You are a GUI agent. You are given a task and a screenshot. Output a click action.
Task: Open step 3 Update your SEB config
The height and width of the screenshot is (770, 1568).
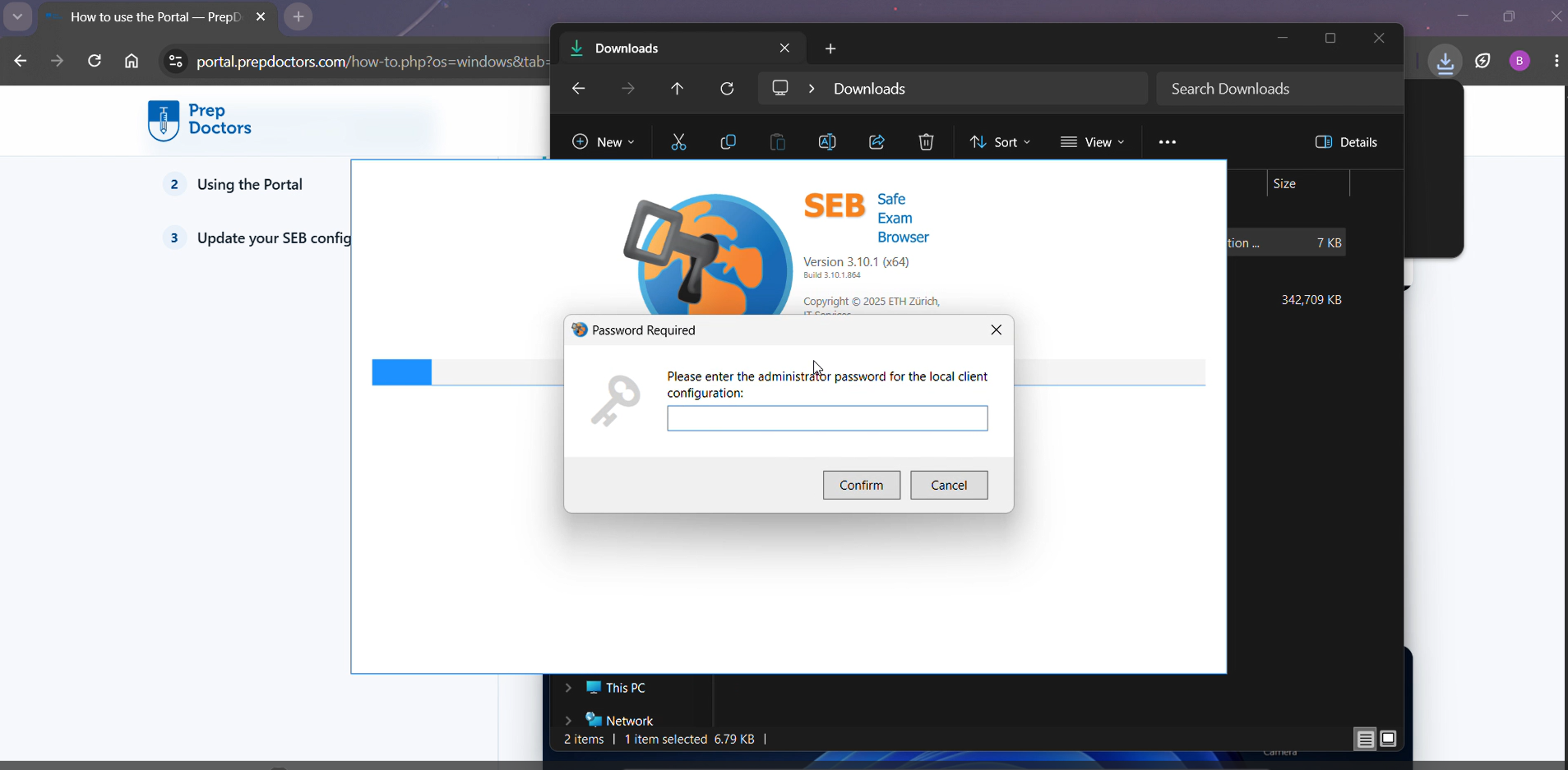click(x=258, y=238)
